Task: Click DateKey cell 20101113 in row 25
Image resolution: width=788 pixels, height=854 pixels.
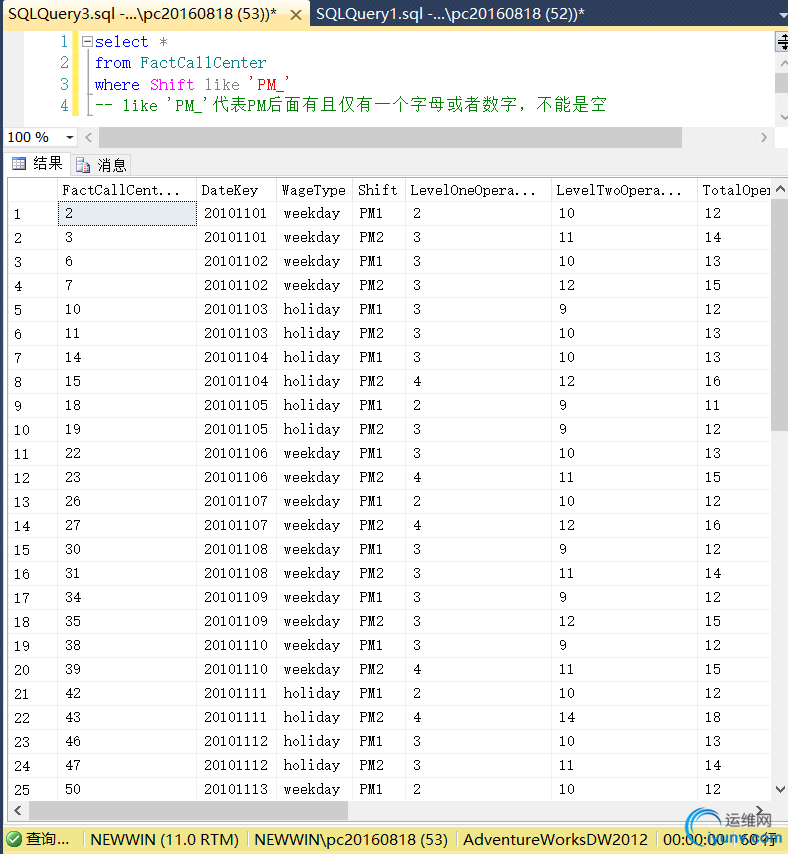Action: pos(236,789)
